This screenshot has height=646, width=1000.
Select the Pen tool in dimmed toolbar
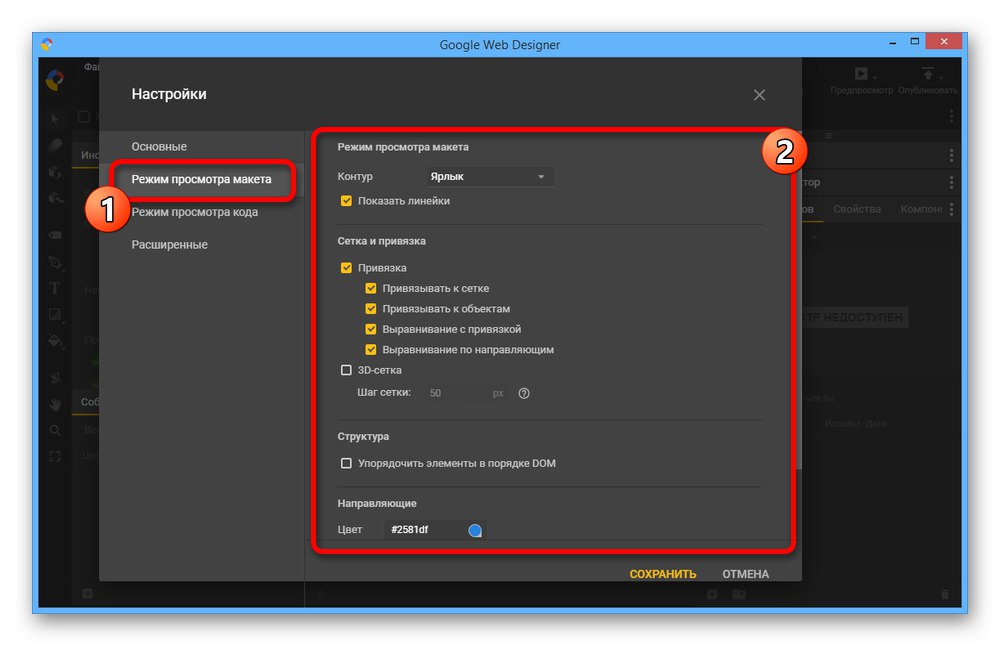55,262
